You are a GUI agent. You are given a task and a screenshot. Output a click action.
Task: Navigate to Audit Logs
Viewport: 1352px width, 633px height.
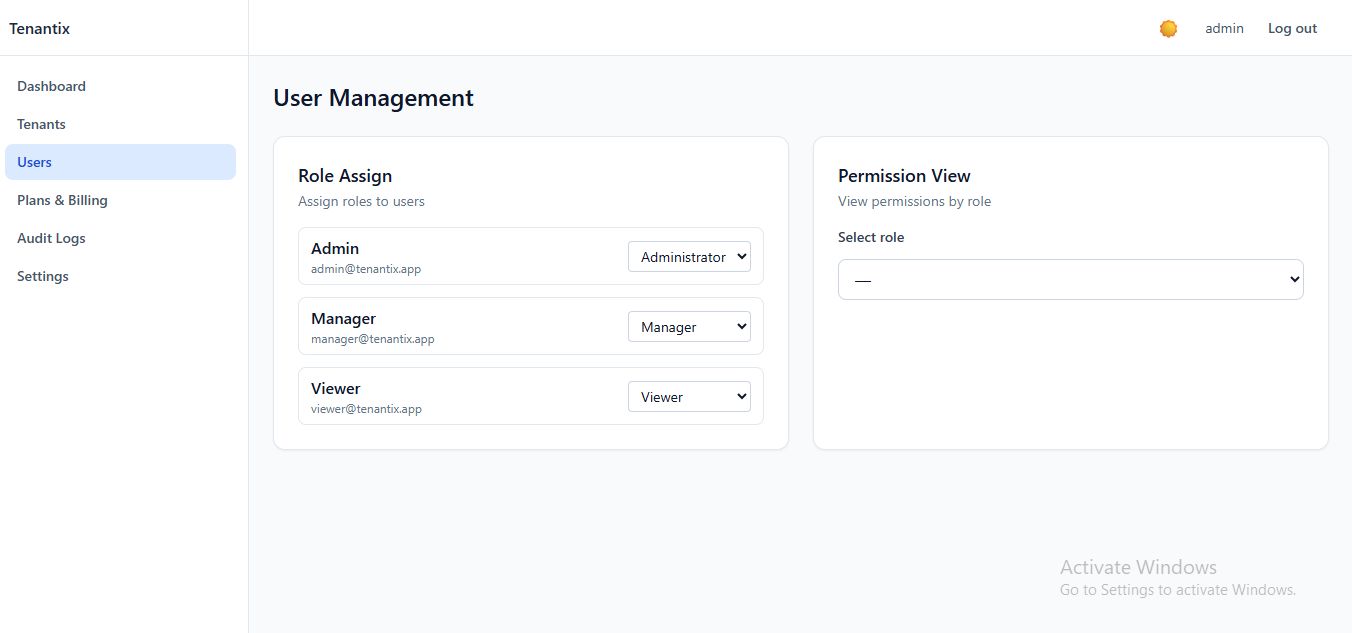[51, 238]
